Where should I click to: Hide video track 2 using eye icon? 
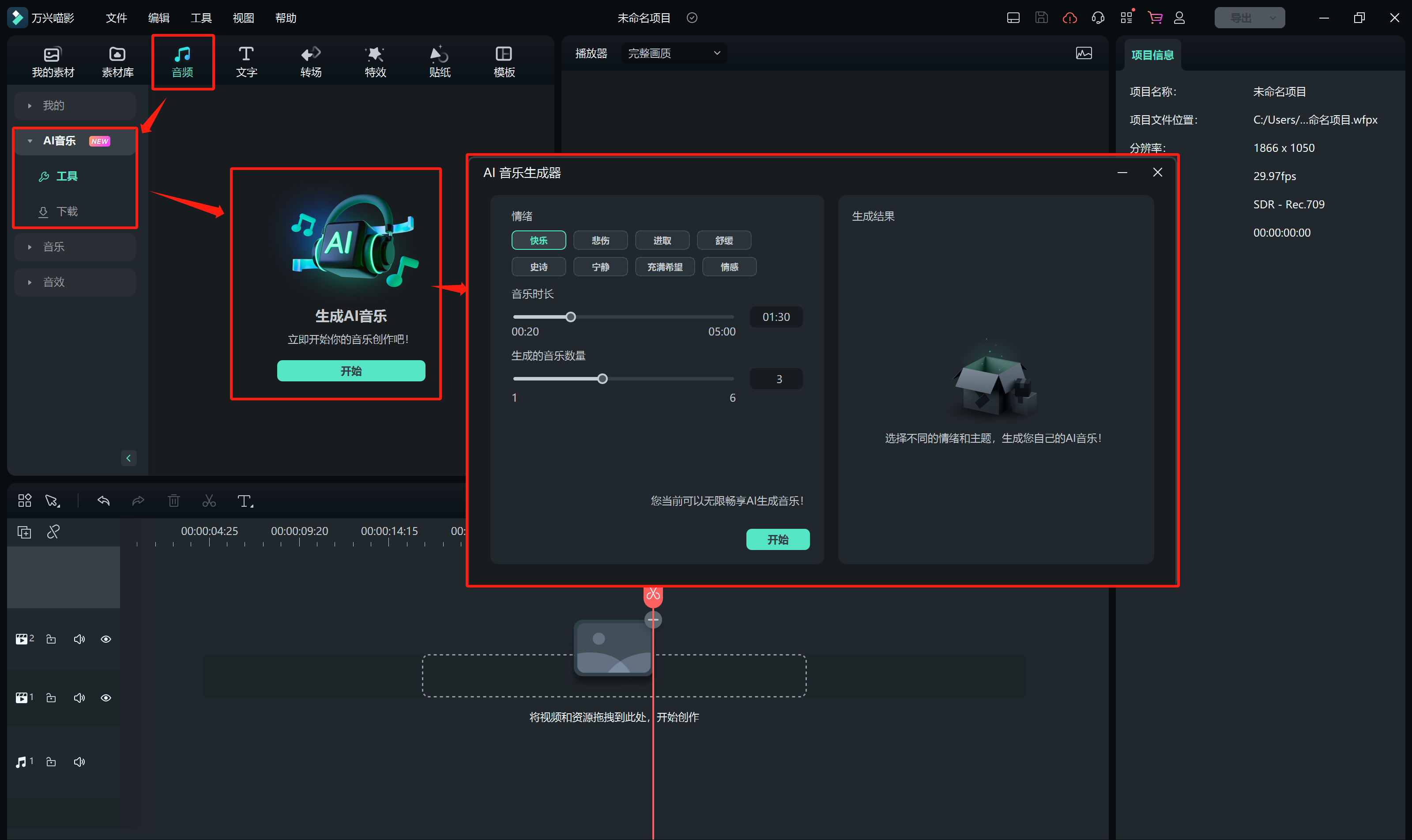(x=106, y=639)
